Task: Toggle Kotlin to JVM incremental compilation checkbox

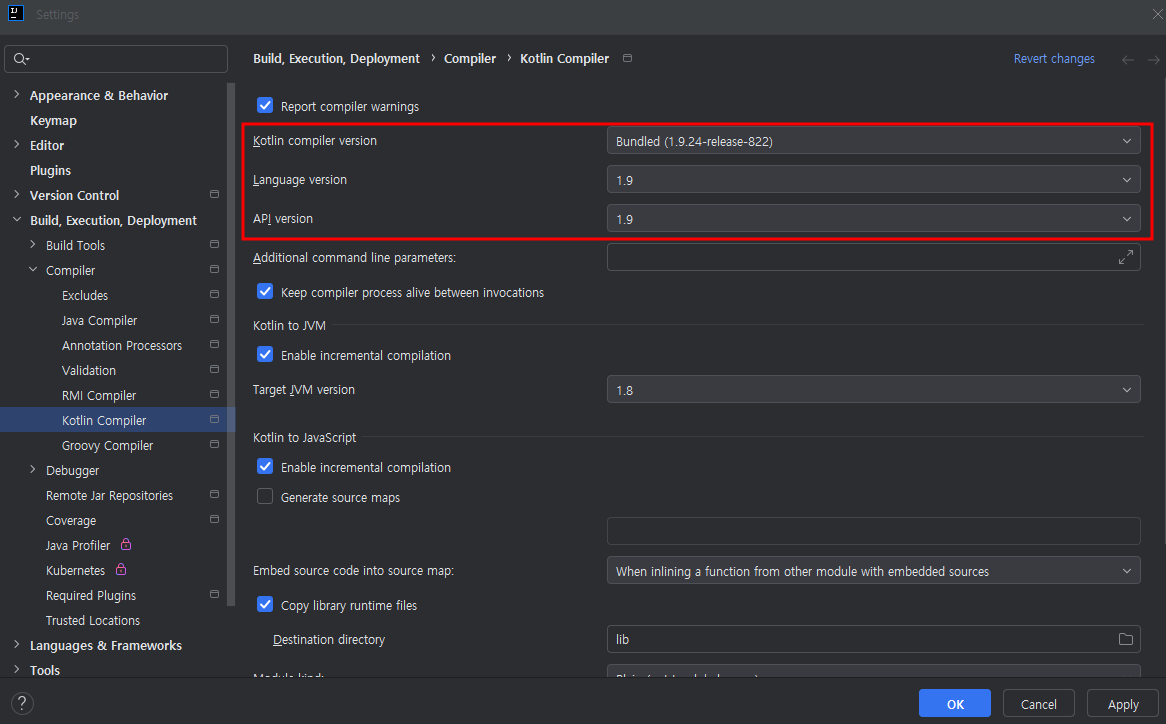Action: pyautogui.click(x=265, y=355)
